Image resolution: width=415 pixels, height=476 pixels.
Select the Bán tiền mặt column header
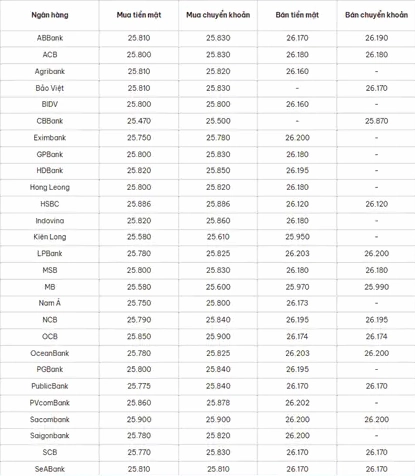[297, 15]
